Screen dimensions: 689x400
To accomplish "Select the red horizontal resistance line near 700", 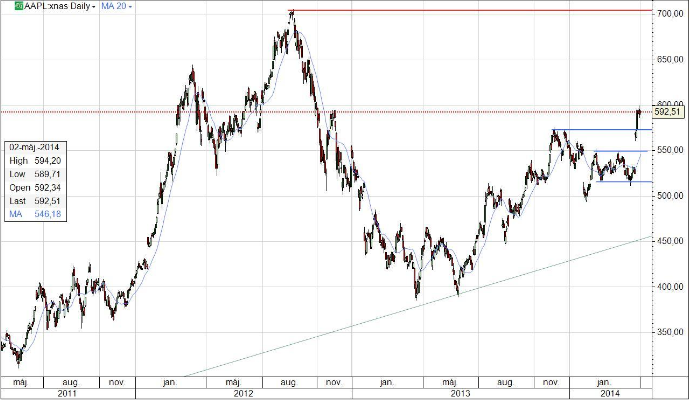I will (x=470, y=10).
